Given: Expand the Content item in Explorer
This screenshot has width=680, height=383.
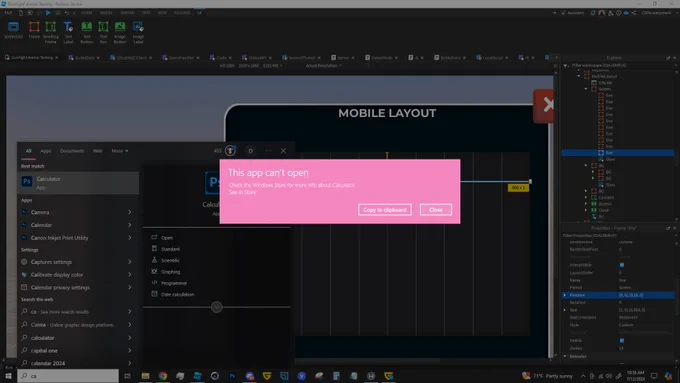Looking at the screenshot, I should point(586,197).
